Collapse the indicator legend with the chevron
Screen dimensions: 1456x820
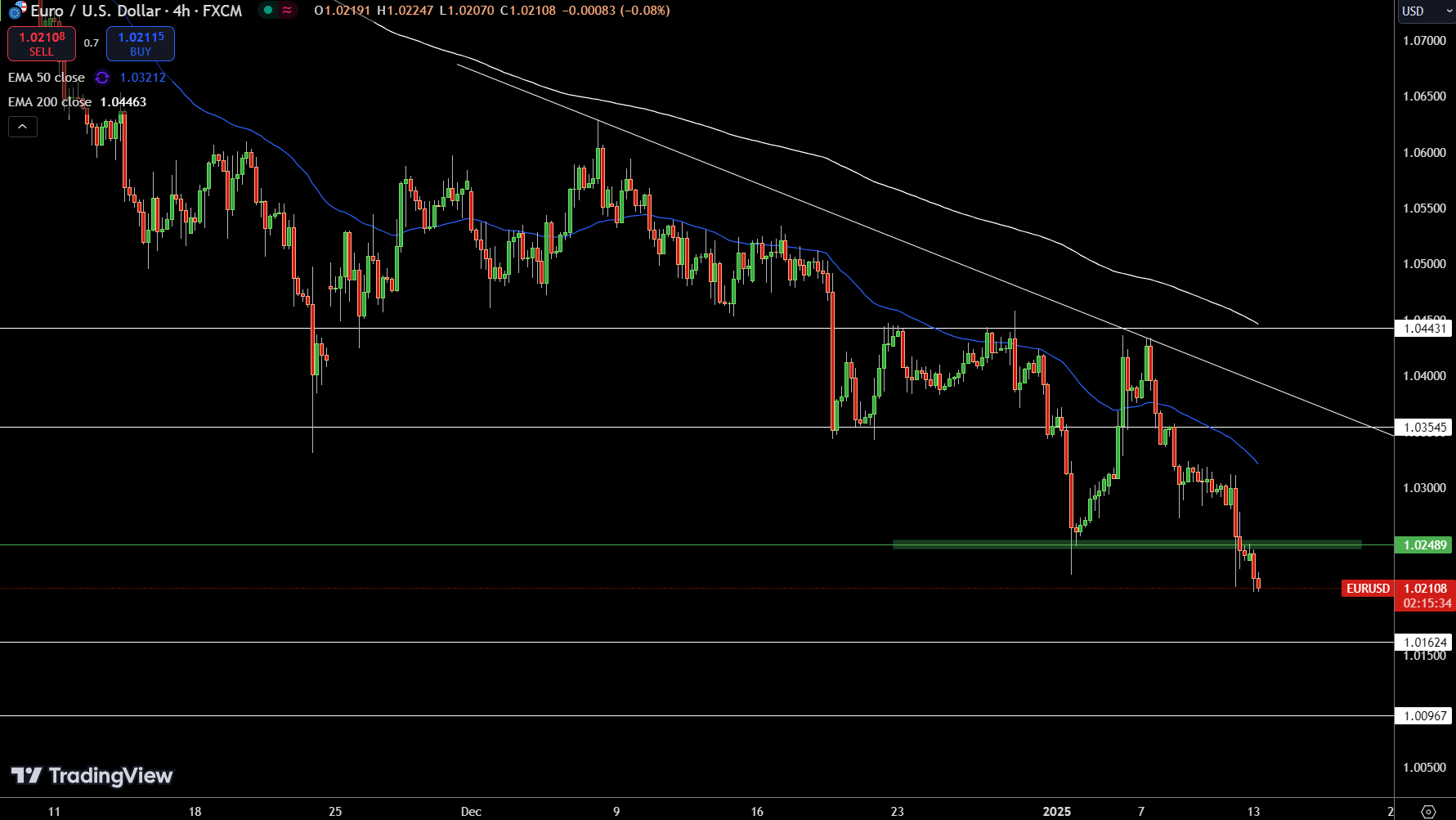coord(23,127)
